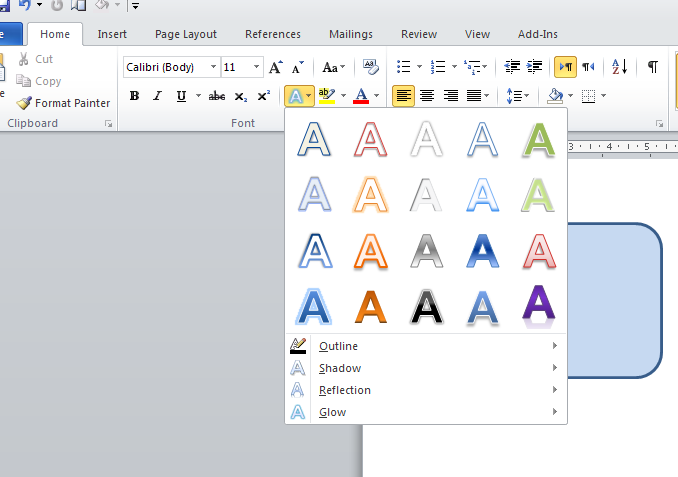The width and height of the screenshot is (678, 477).
Task: Click the Clear Formatting icon
Action: point(371,67)
